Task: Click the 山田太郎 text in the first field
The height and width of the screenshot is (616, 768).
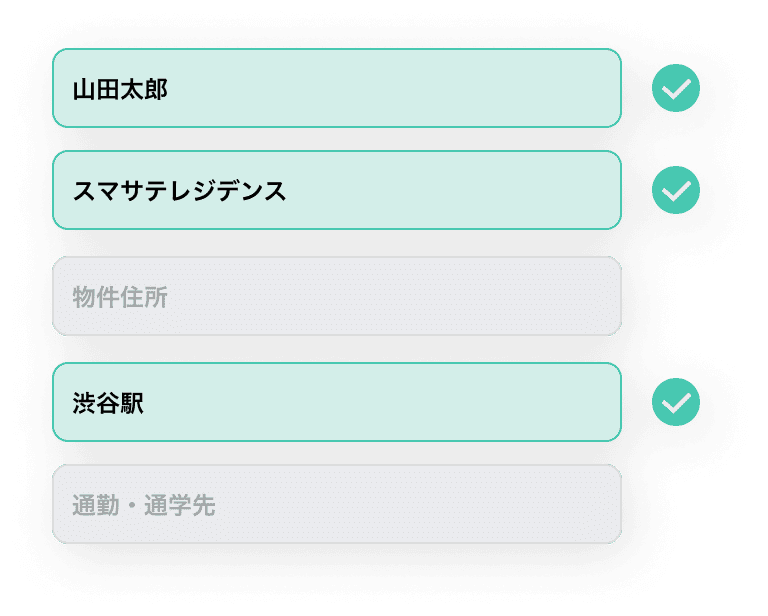Action: (120, 90)
